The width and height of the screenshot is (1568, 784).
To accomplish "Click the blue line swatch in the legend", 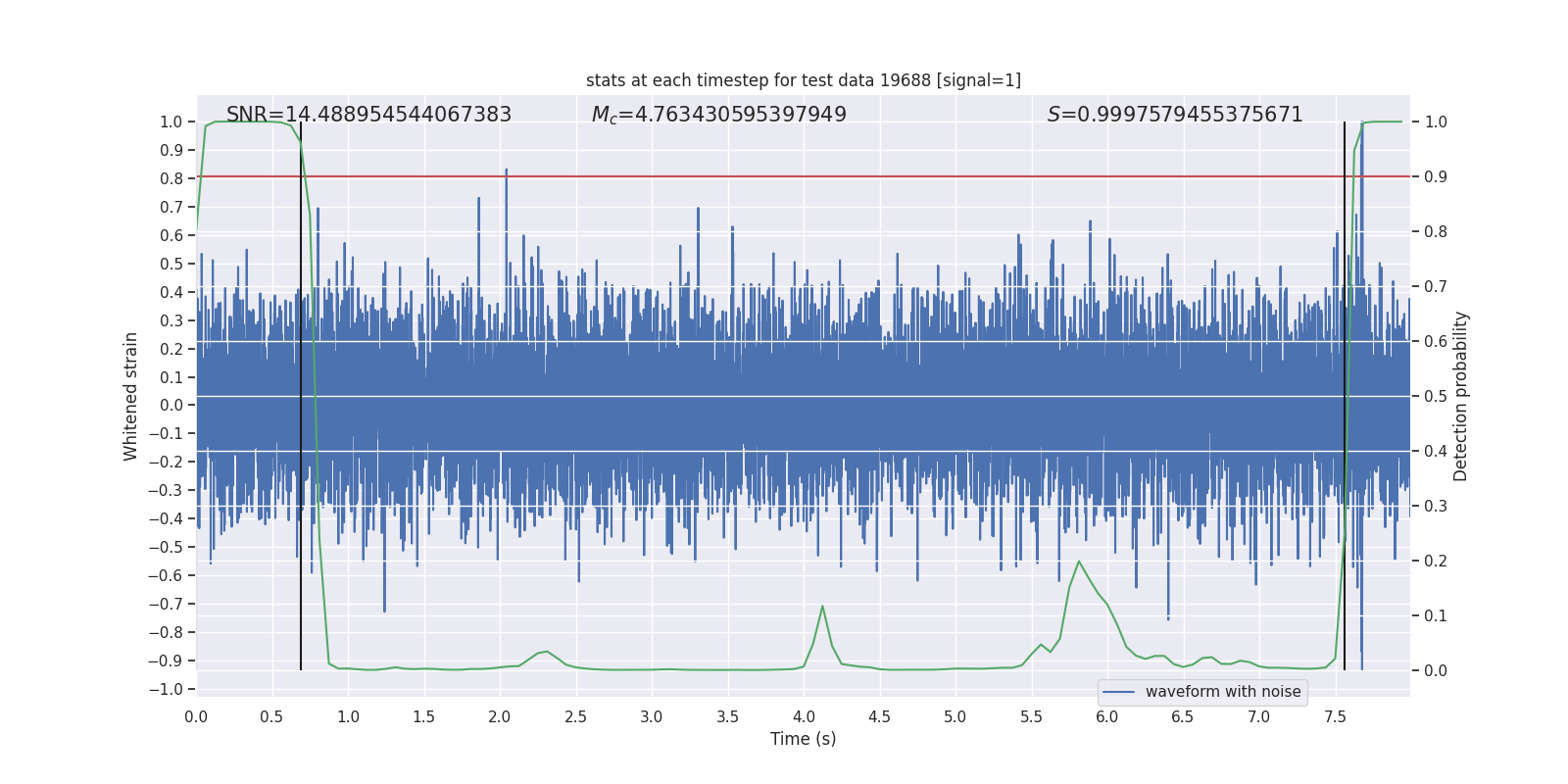I will pos(1118,692).
